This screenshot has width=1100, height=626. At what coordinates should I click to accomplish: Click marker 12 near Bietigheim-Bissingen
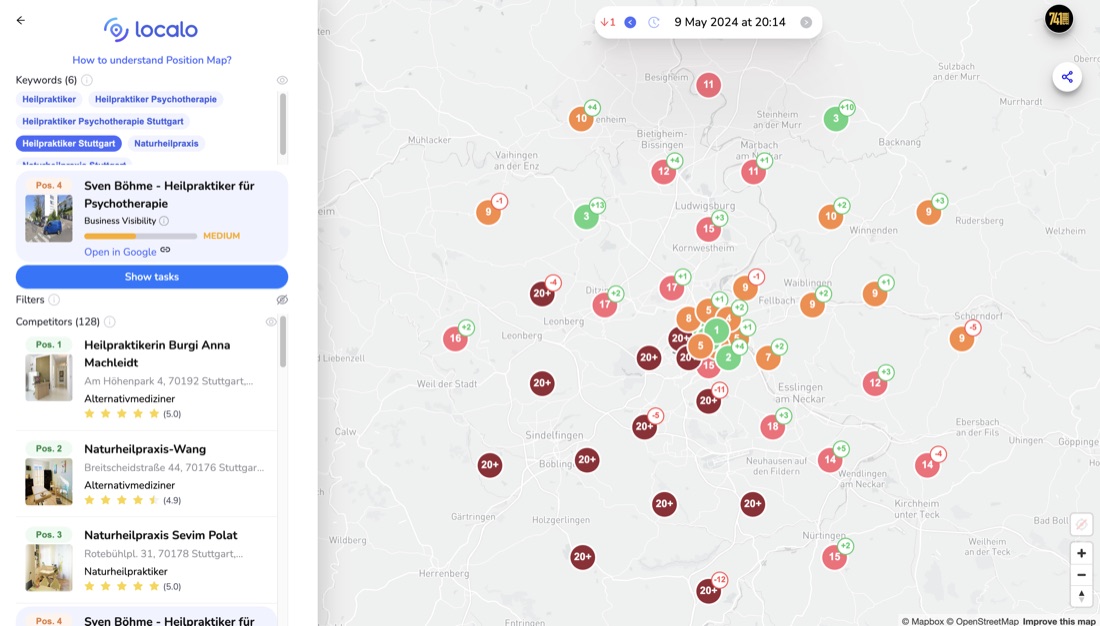[664, 171]
